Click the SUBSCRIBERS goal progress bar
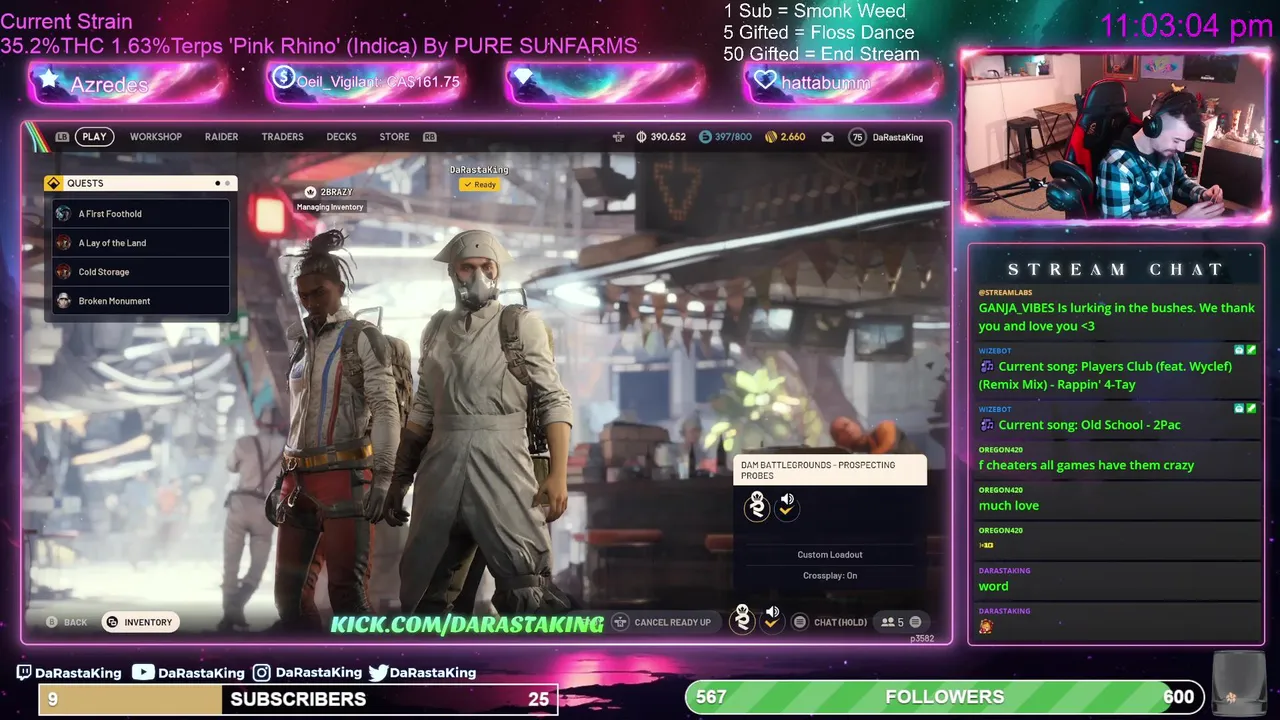Screen dimensions: 1280x720 298,699
